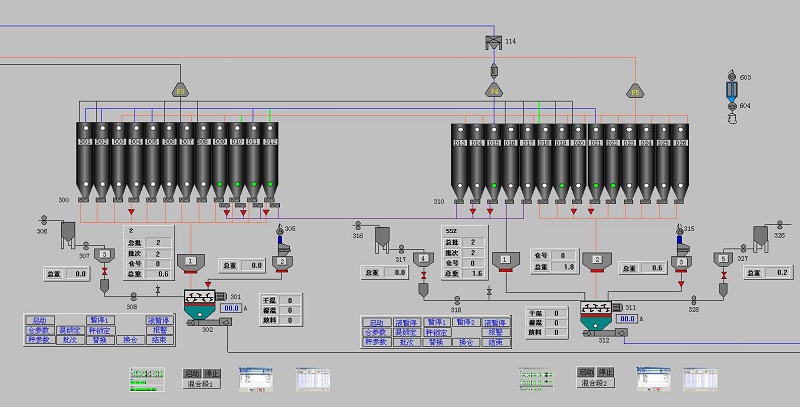The height and width of the screenshot is (407, 800).
Task: Click screw conveyor 302 beneath the mixer
Action: pyautogui.click(x=206, y=323)
